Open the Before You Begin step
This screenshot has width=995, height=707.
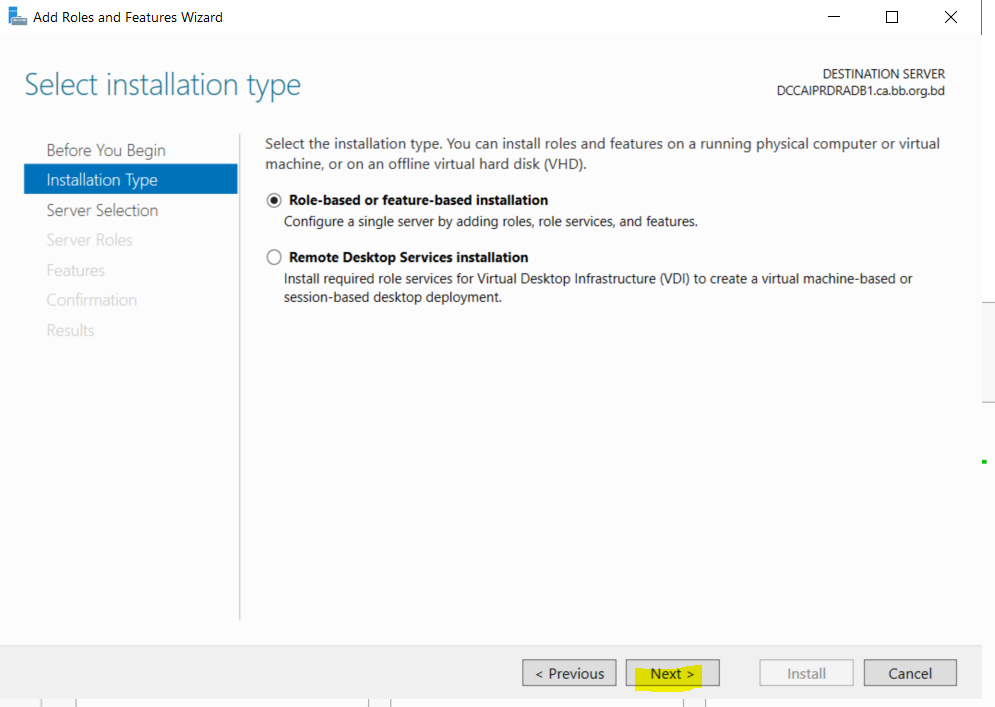[x=106, y=150]
